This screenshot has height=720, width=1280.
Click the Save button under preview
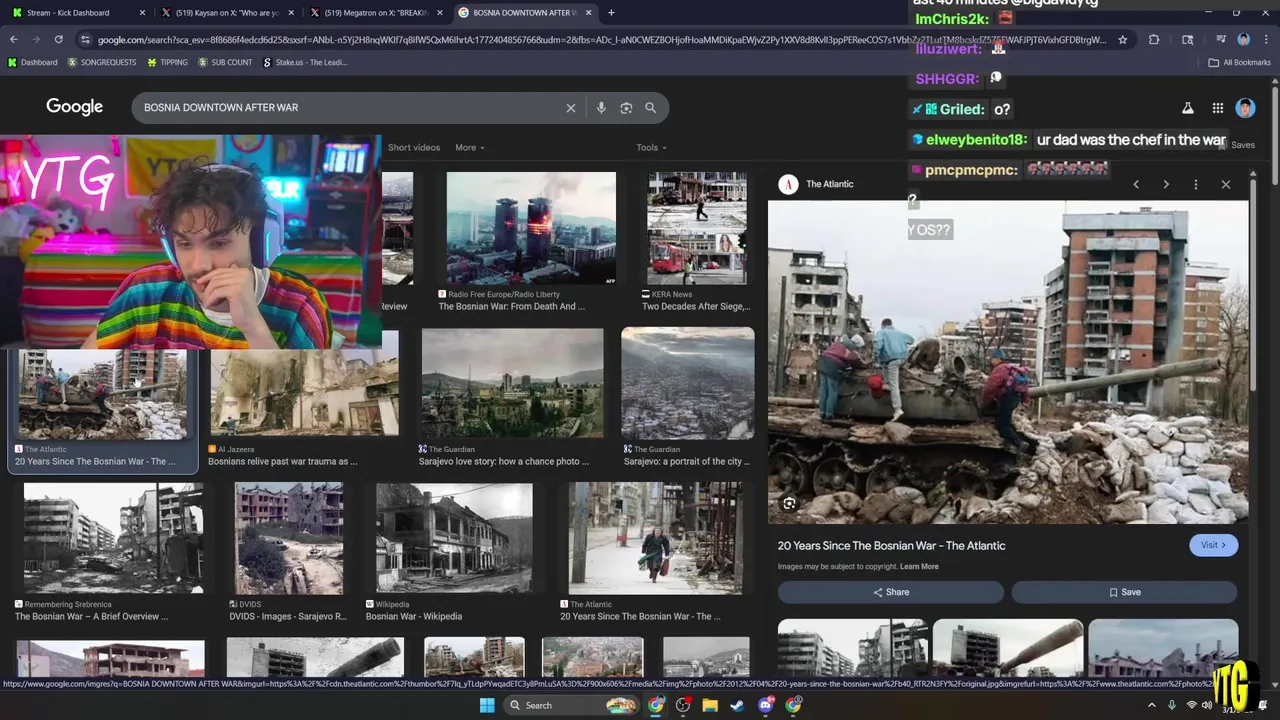pos(1124,592)
